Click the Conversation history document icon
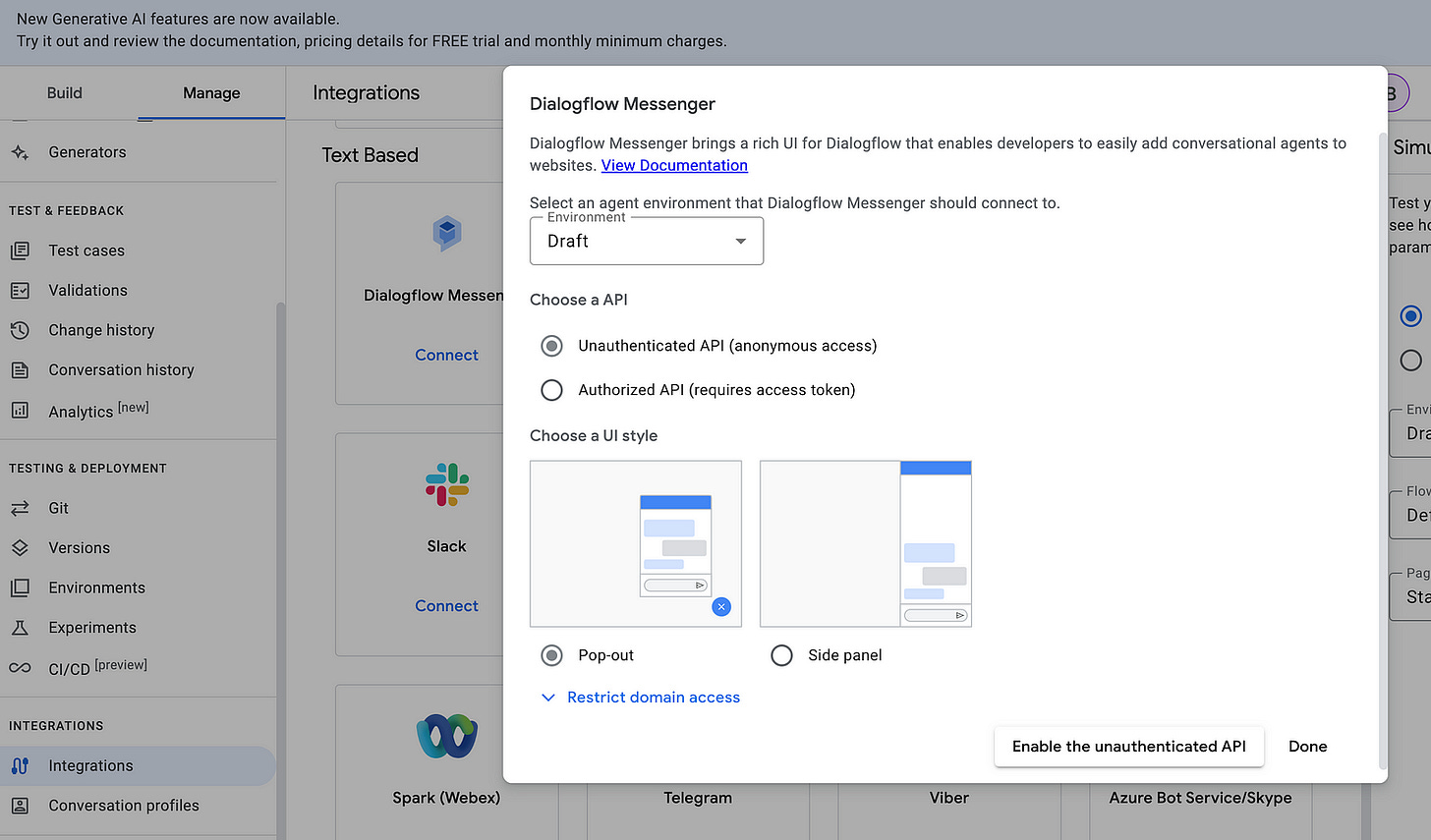The image size is (1431, 840). pos(20,370)
